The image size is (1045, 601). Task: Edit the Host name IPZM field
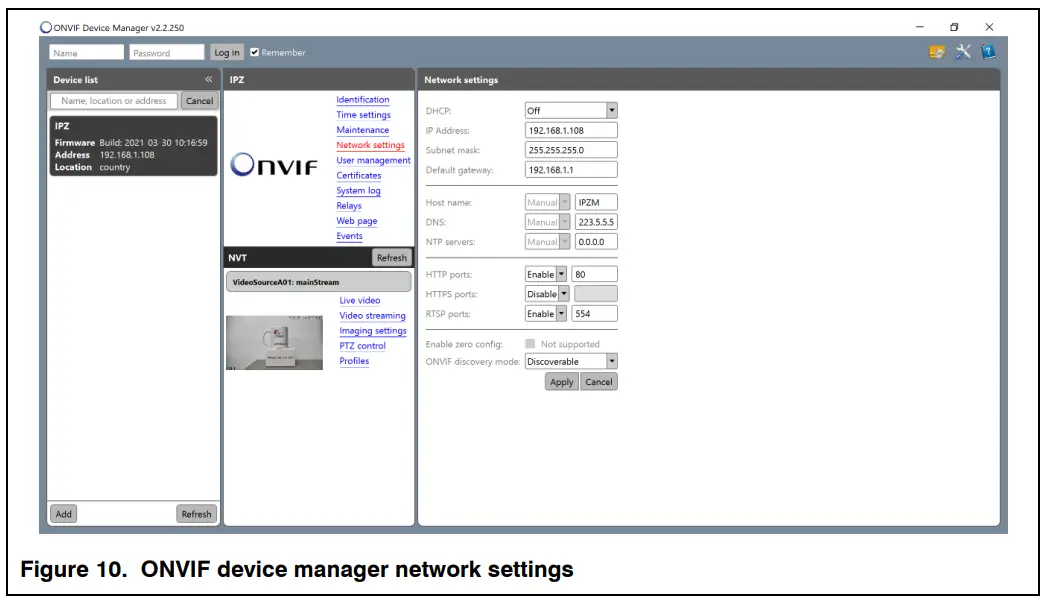[x=596, y=202]
